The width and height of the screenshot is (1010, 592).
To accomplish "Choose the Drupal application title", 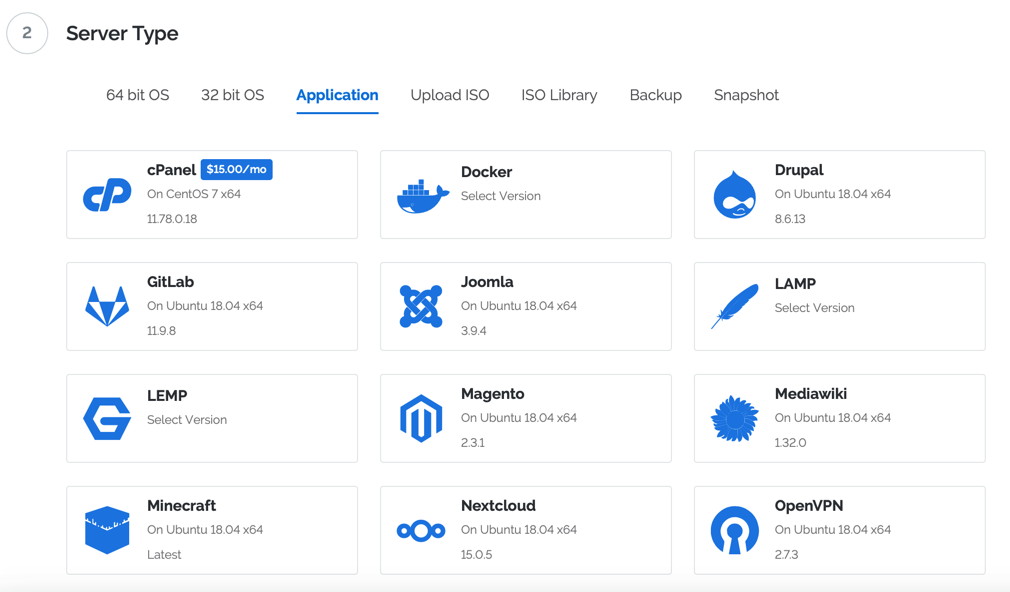I will (799, 170).
